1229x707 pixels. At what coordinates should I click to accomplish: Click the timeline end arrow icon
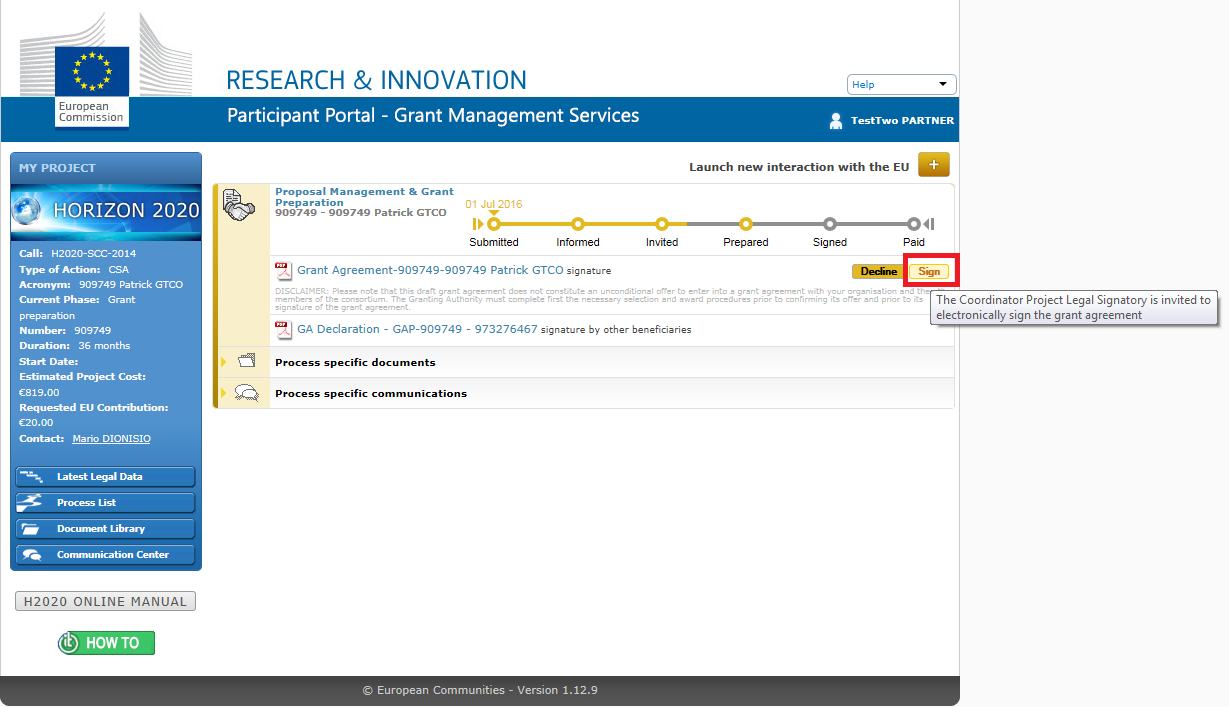coord(929,224)
